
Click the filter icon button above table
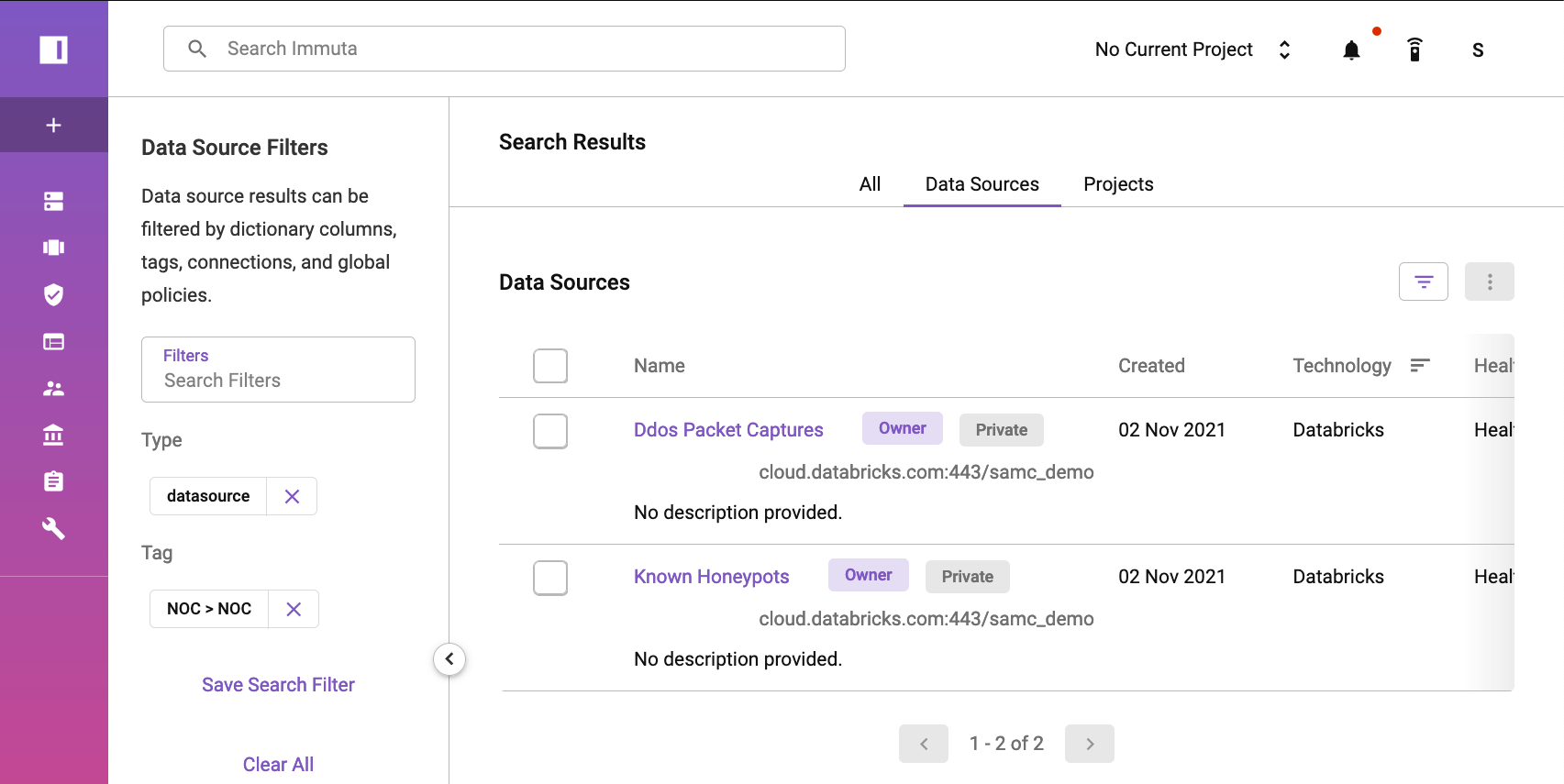pos(1423,282)
